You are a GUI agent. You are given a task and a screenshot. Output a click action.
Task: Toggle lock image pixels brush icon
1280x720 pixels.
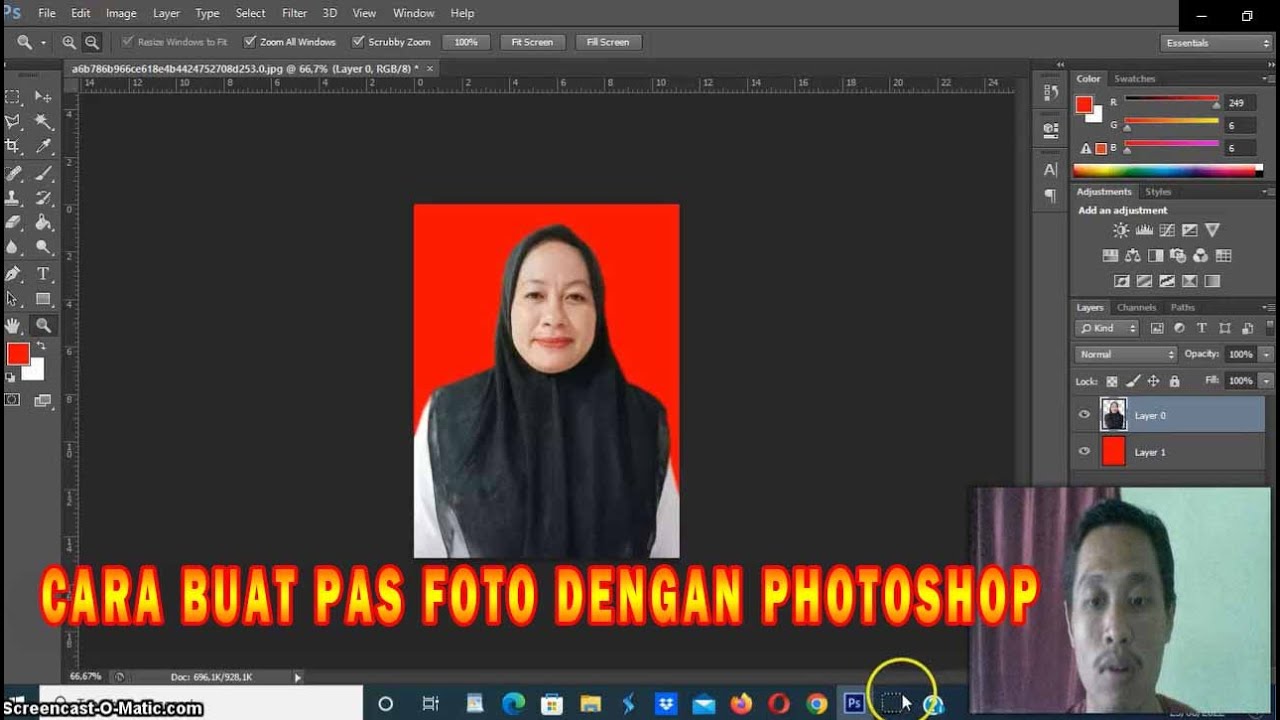1133,381
